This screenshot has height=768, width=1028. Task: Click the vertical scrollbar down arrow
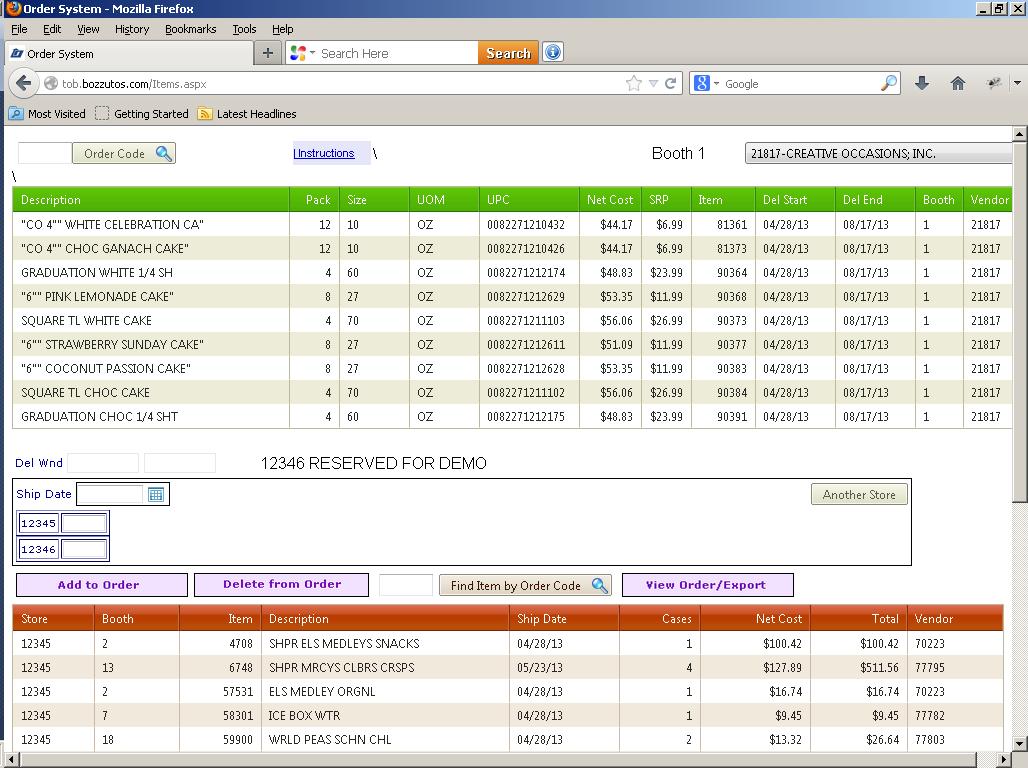coord(1019,743)
